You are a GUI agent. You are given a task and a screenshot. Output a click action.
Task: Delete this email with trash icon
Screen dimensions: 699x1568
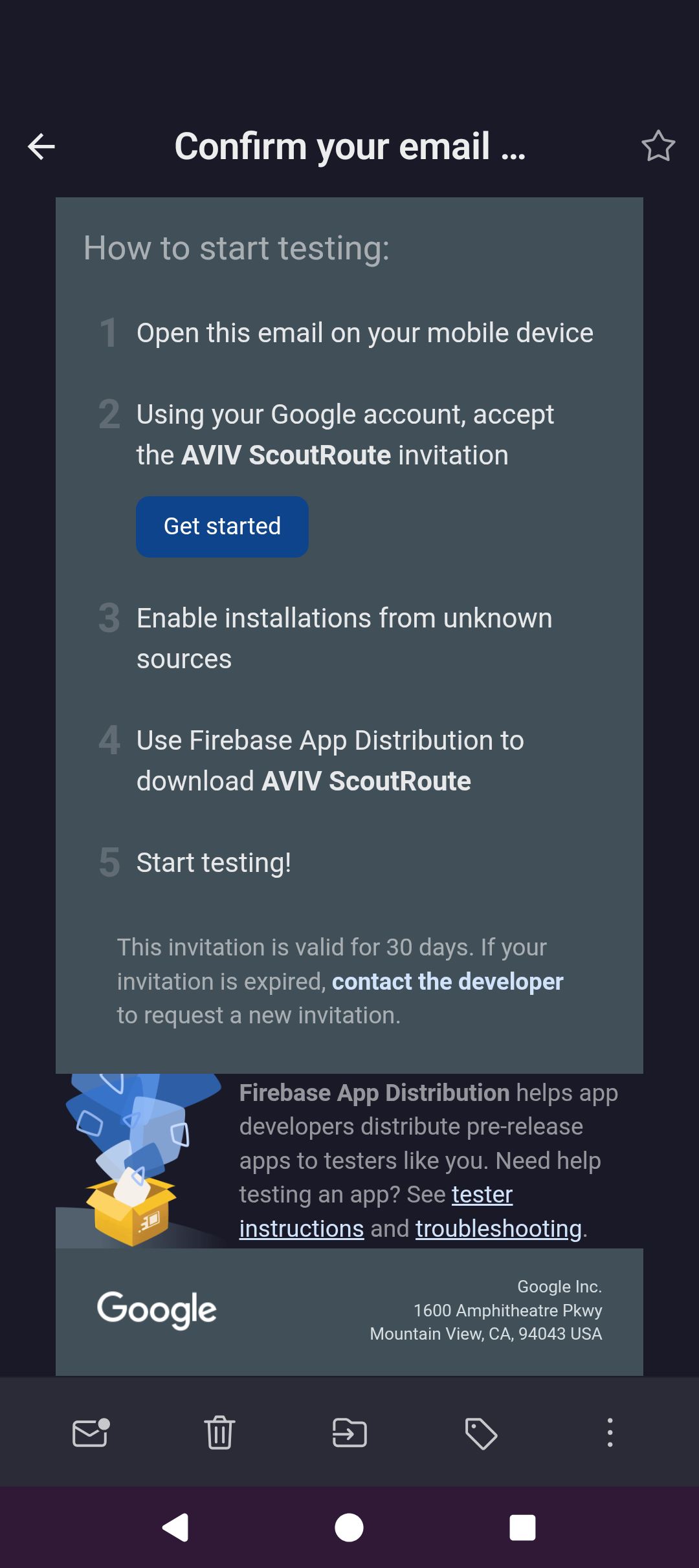pos(219,1433)
